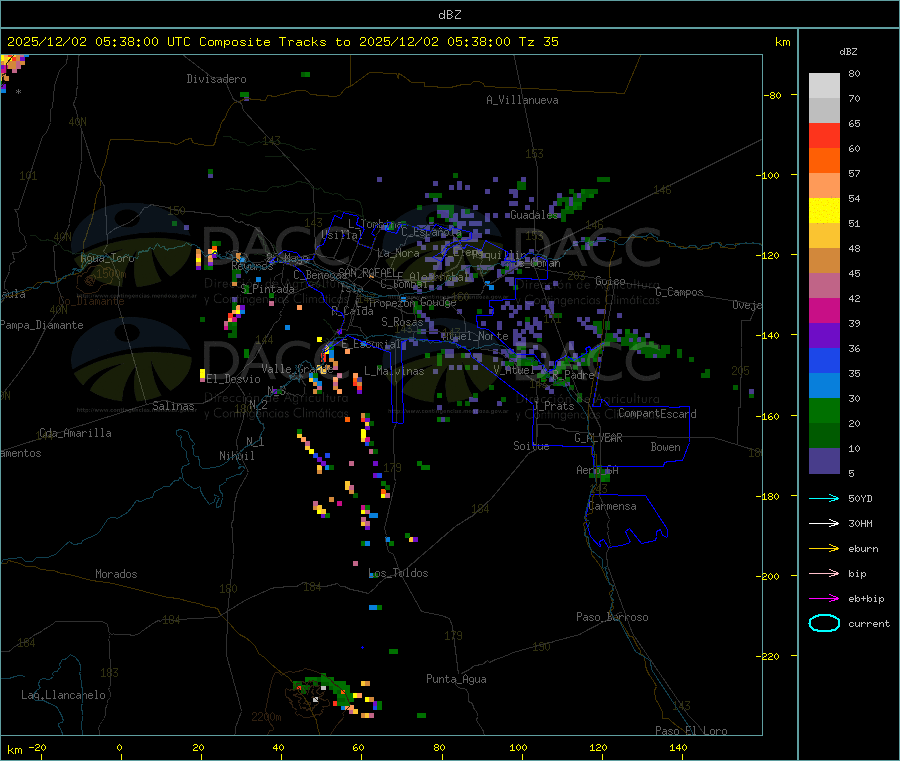The image size is (900, 761).
Task: Click the Paso_El_Loro place label
Action: (691, 731)
